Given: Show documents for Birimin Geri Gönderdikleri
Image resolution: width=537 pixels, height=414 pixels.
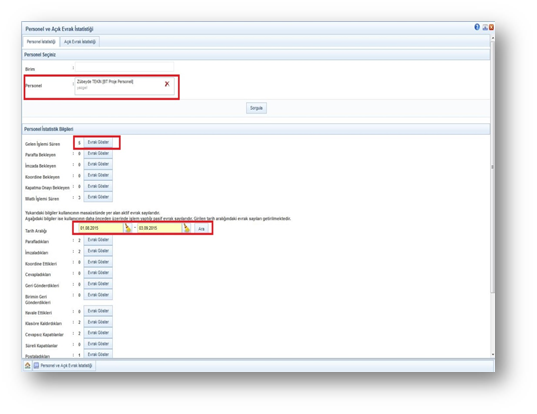Looking at the screenshot, I should click(98, 295).
